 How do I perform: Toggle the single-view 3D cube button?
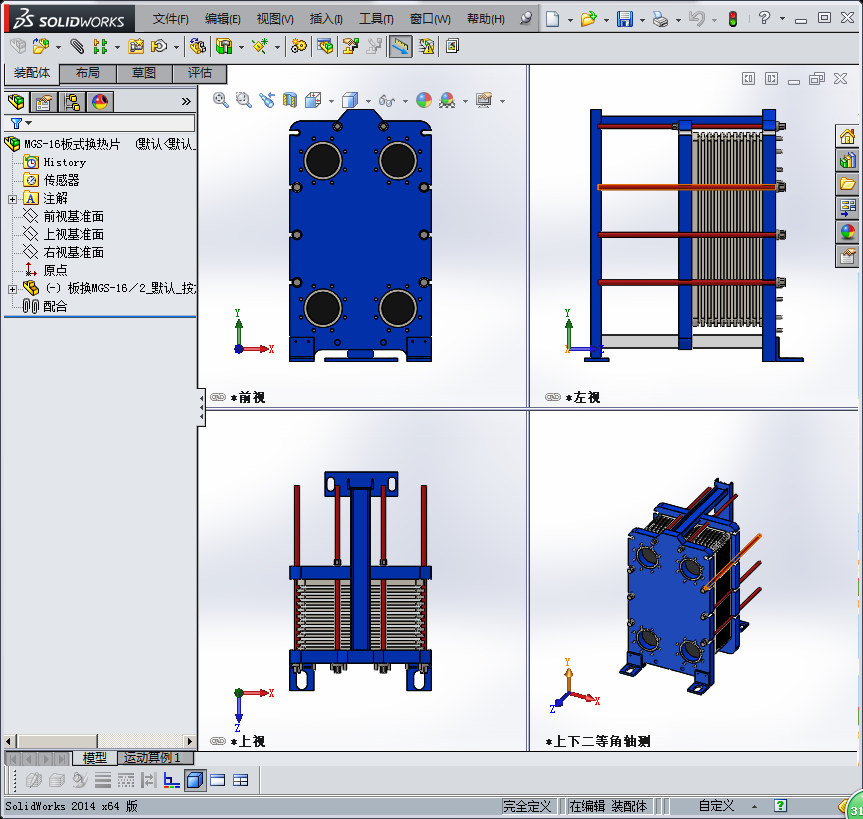[x=195, y=780]
